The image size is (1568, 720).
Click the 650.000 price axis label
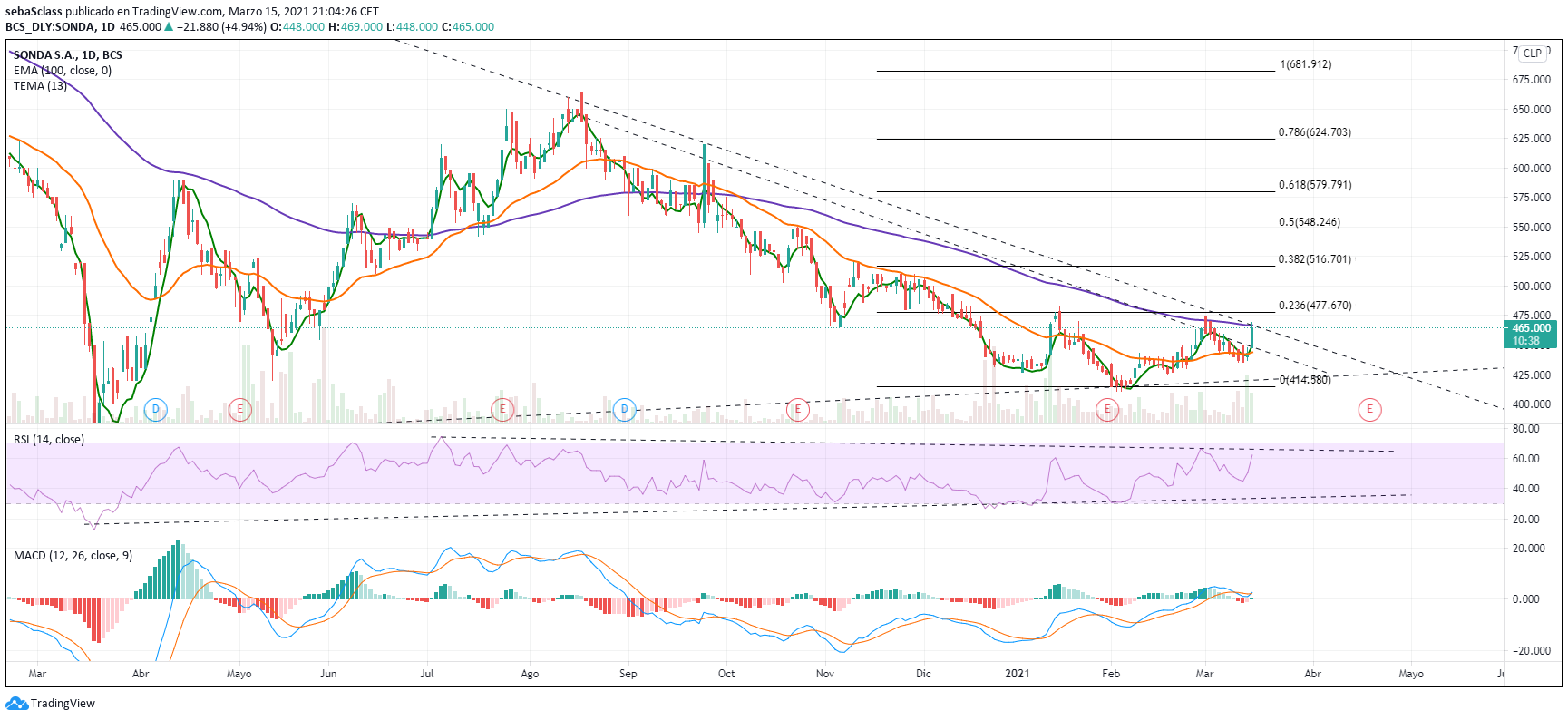click(1532, 110)
